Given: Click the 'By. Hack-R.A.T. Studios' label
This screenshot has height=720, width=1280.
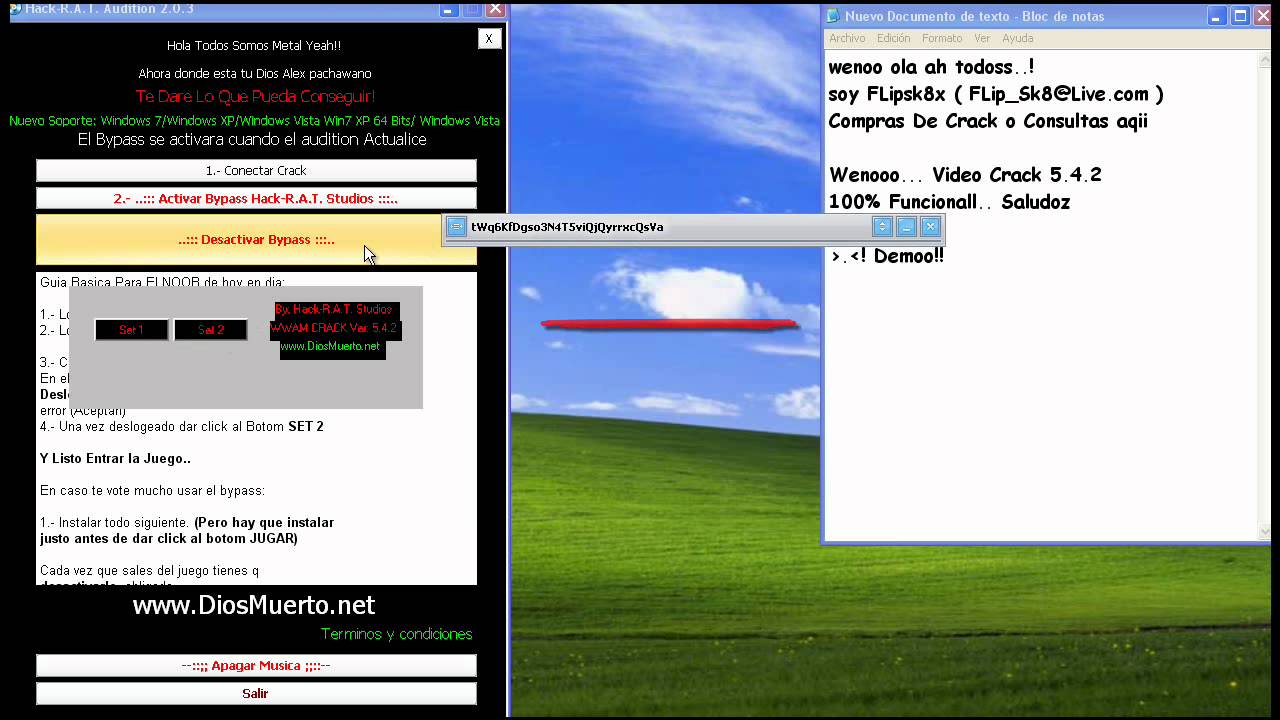Looking at the screenshot, I should click(335, 310).
